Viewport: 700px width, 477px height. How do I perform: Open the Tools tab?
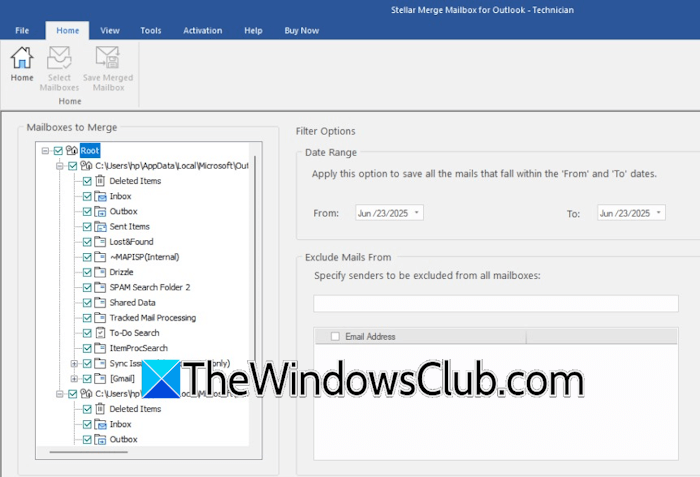(151, 30)
